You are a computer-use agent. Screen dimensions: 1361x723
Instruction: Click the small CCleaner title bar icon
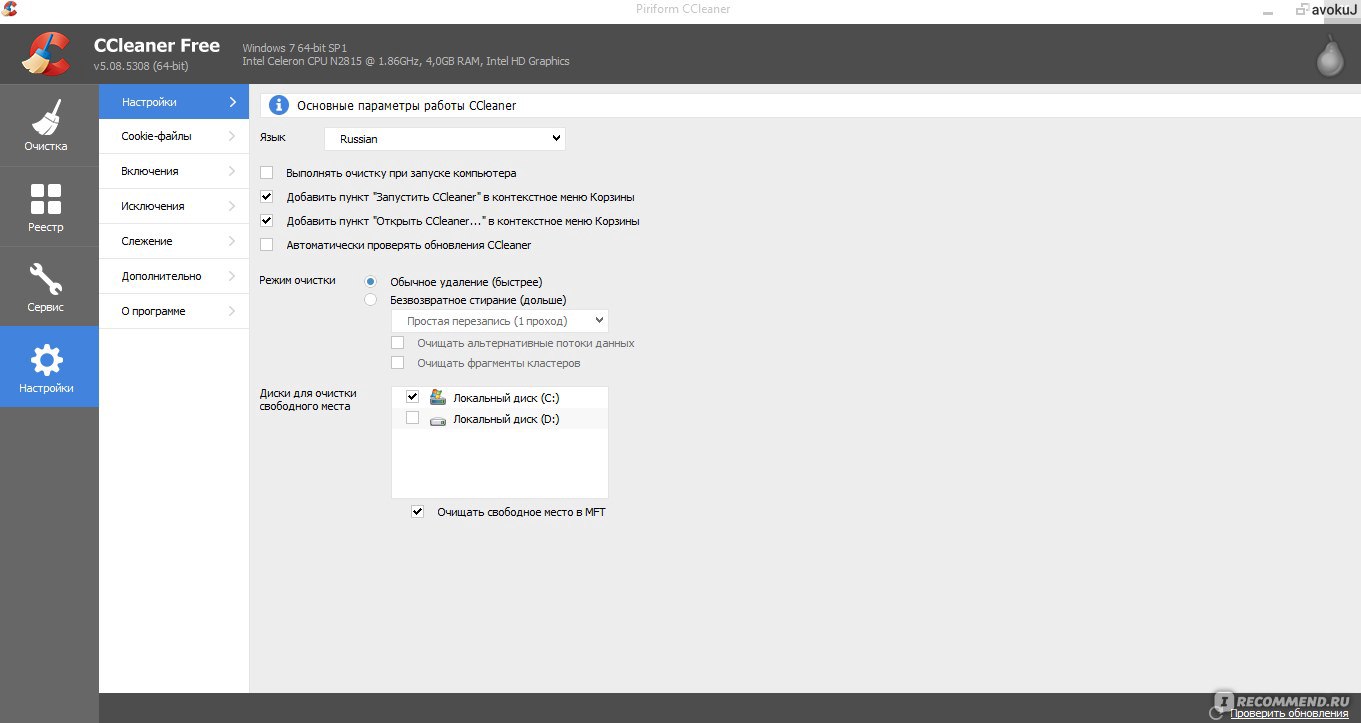pos(10,10)
